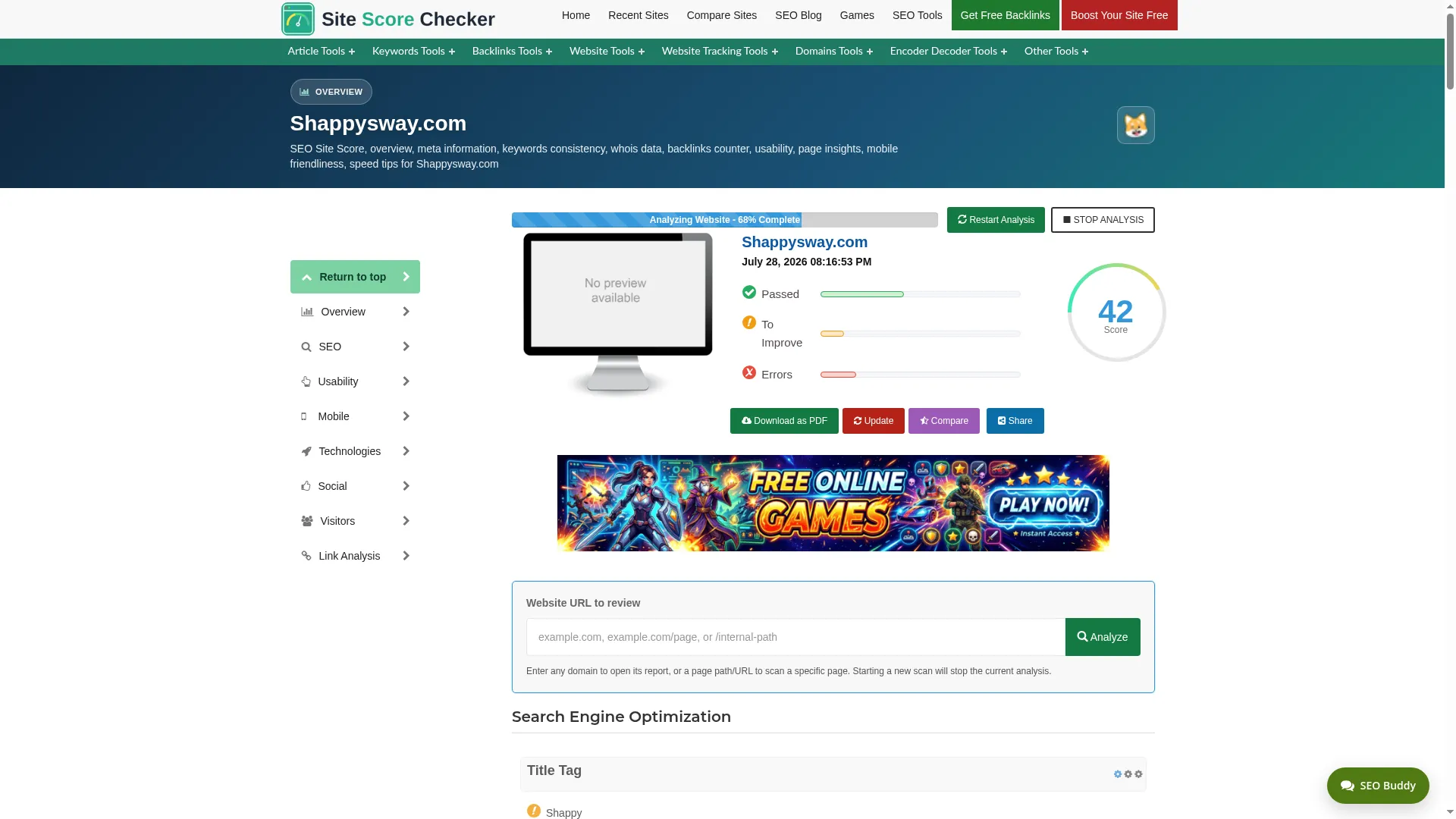Select the SEO magnifier icon in sidebar

click(306, 347)
